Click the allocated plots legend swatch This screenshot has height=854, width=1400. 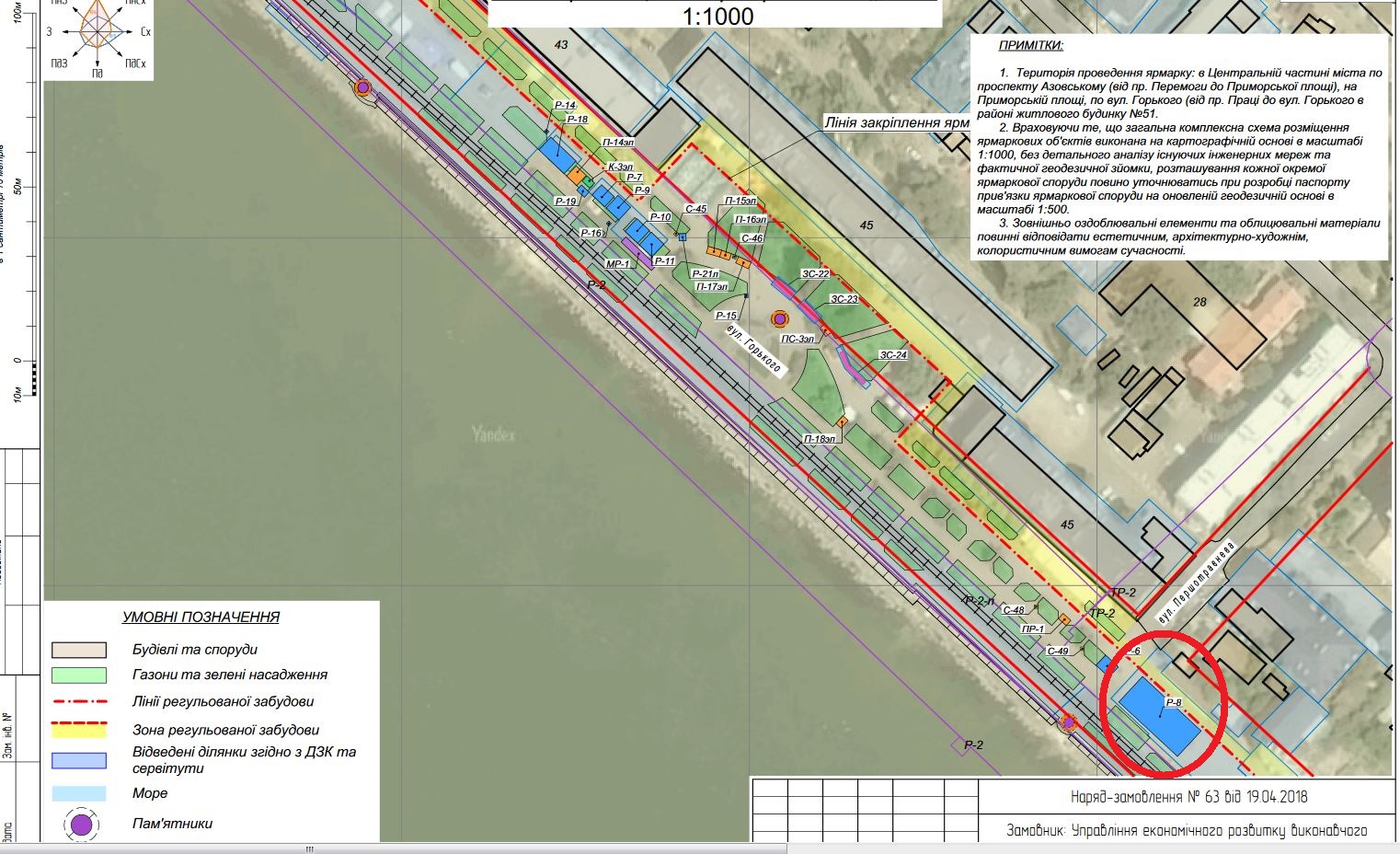79,761
